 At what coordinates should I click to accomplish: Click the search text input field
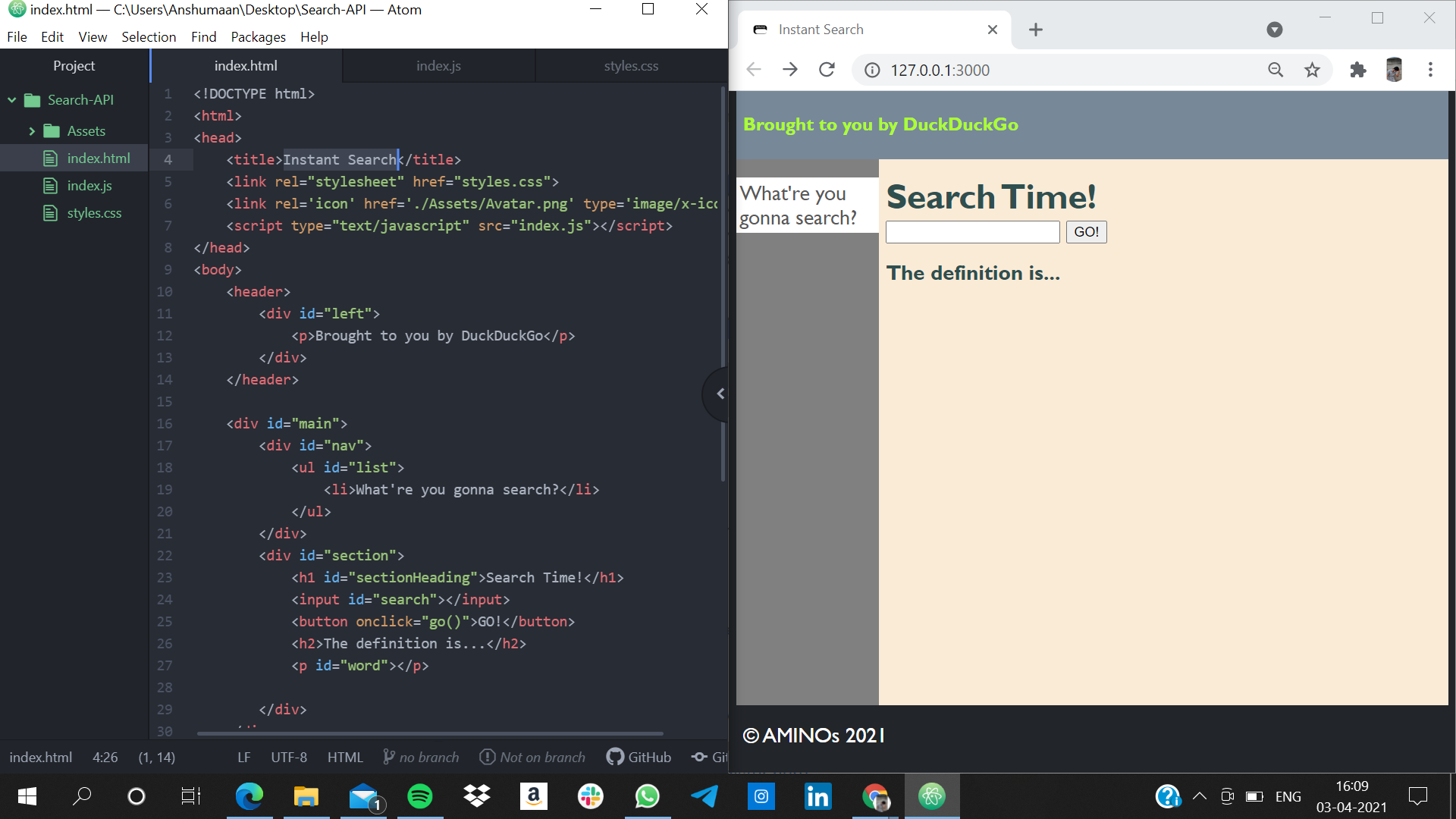972,232
